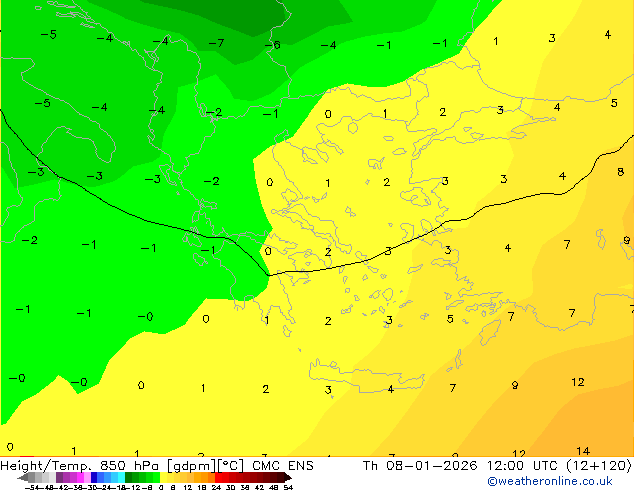The width and height of the screenshot is (634, 490).
Task: Click the date "Th 08-01-2026"
Action: (x=420, y=466)
